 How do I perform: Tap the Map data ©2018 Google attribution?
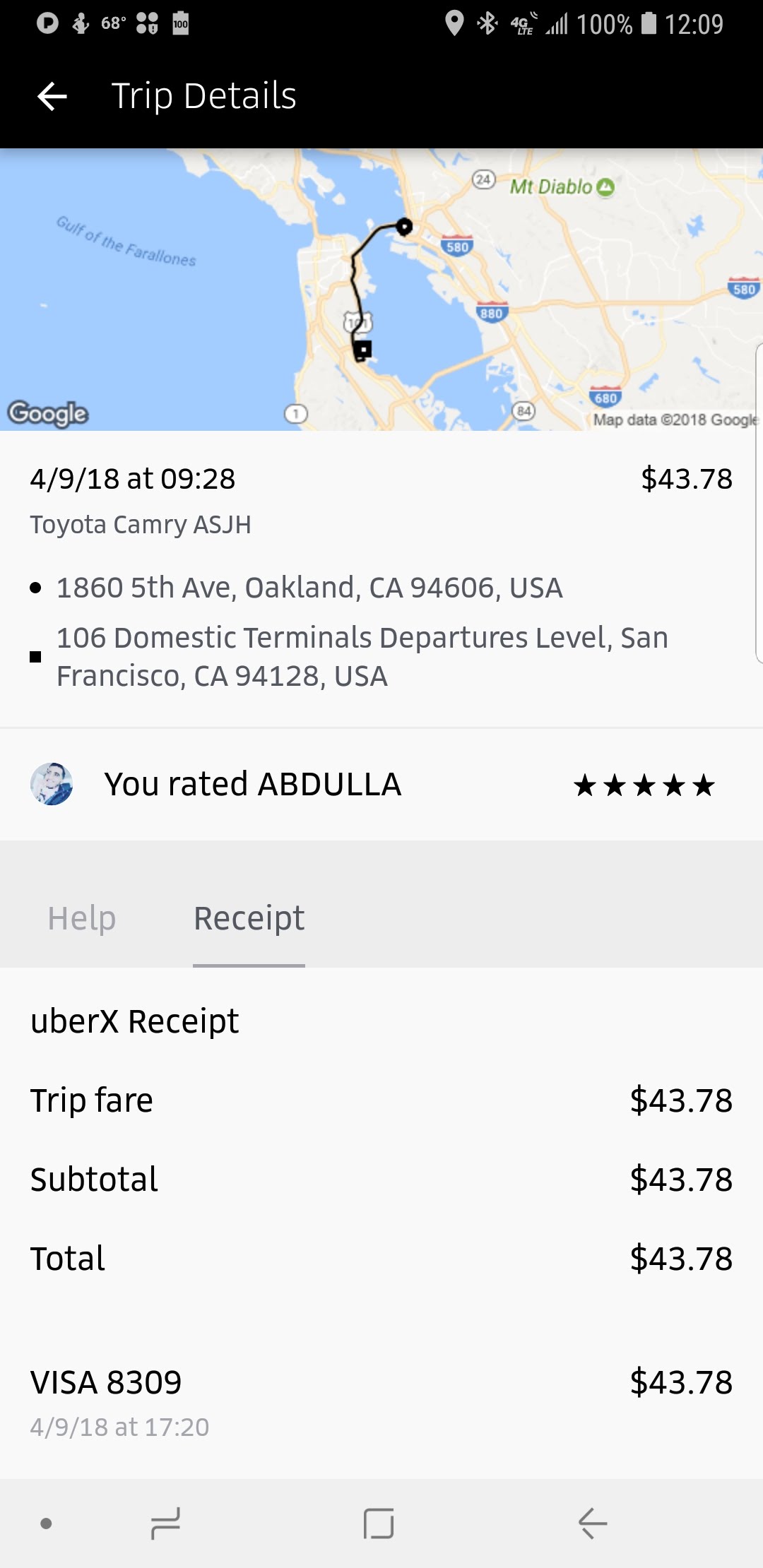[675, 420]
